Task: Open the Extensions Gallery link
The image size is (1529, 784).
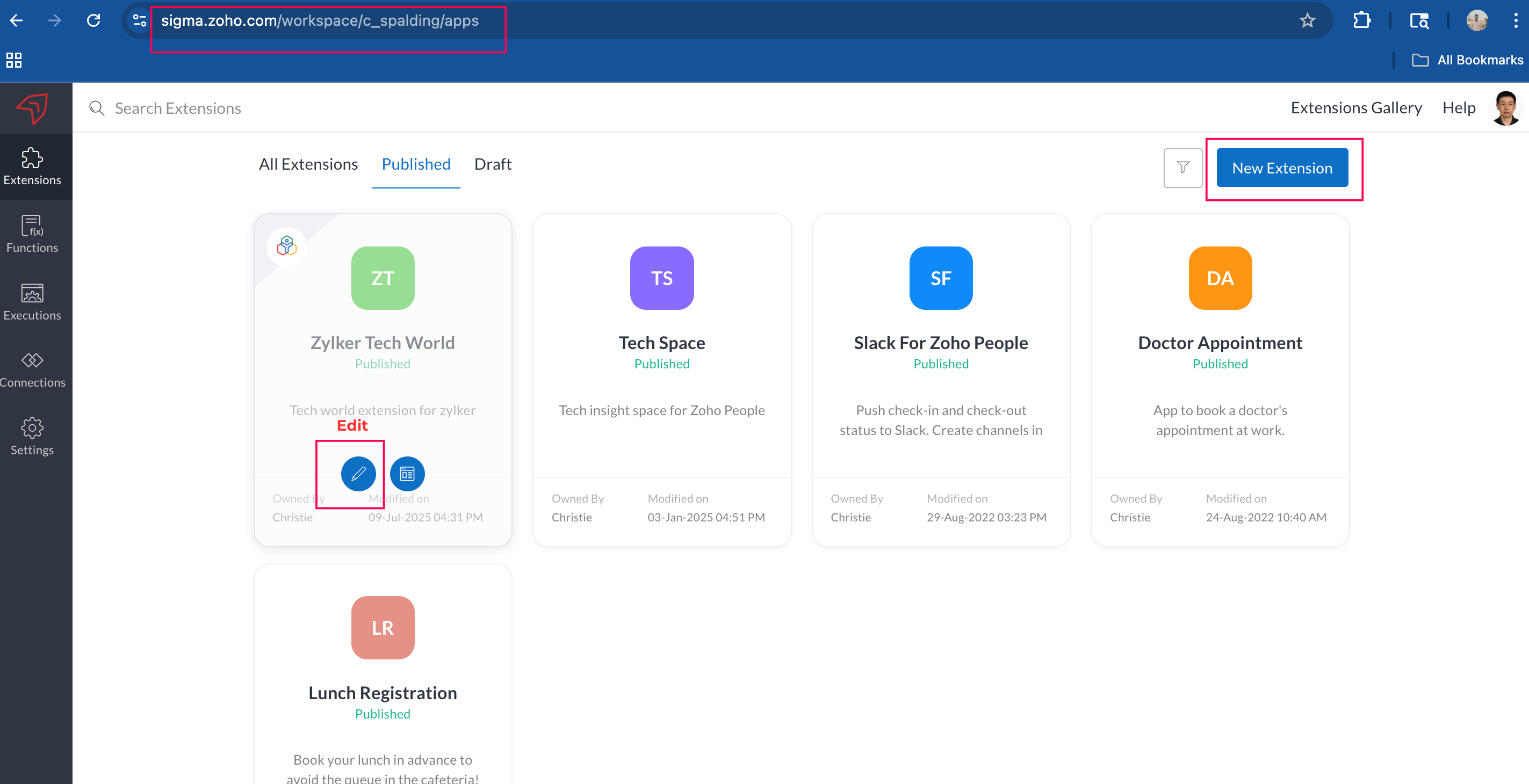Action: pos(1355,108)
